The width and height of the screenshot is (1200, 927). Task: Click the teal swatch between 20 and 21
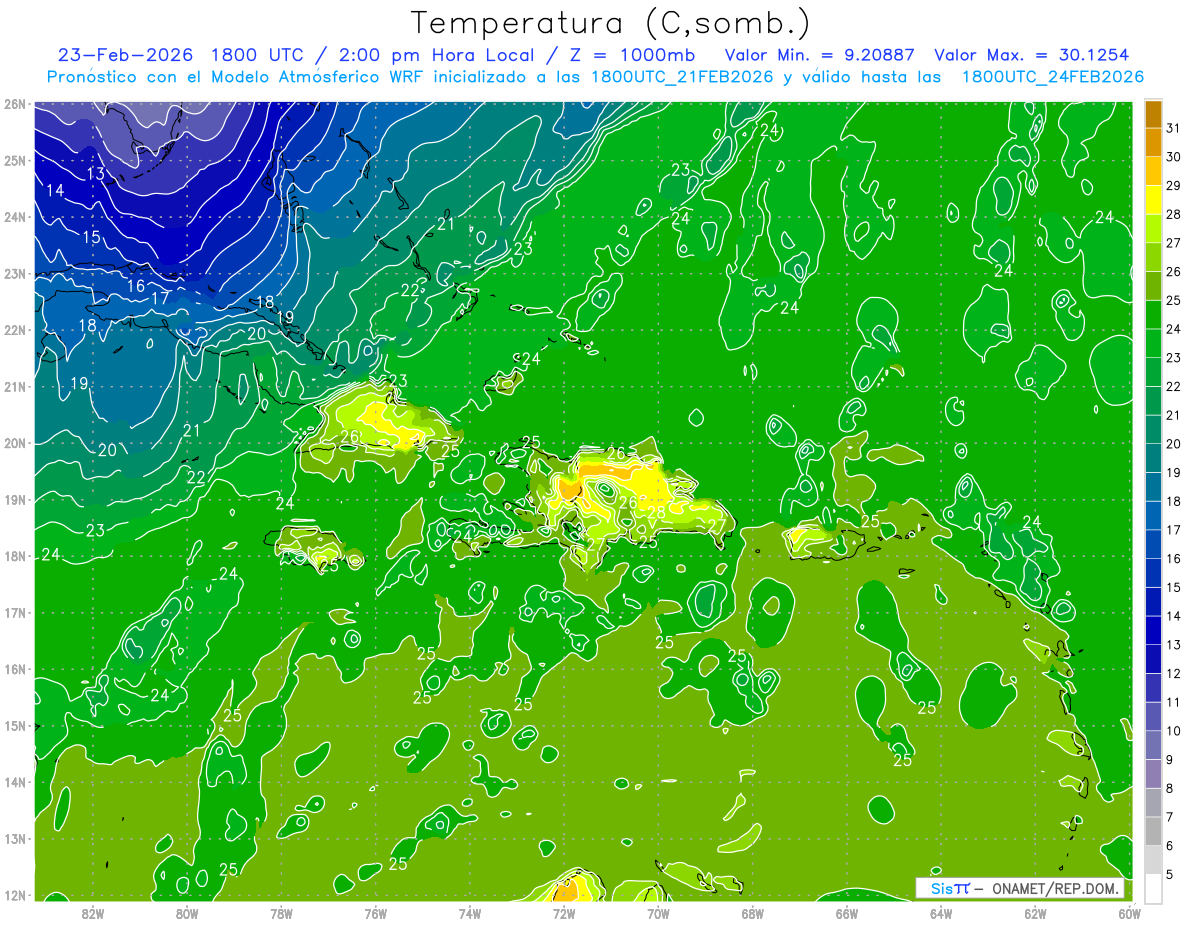pyautogui.click(x=1153, y=429)
